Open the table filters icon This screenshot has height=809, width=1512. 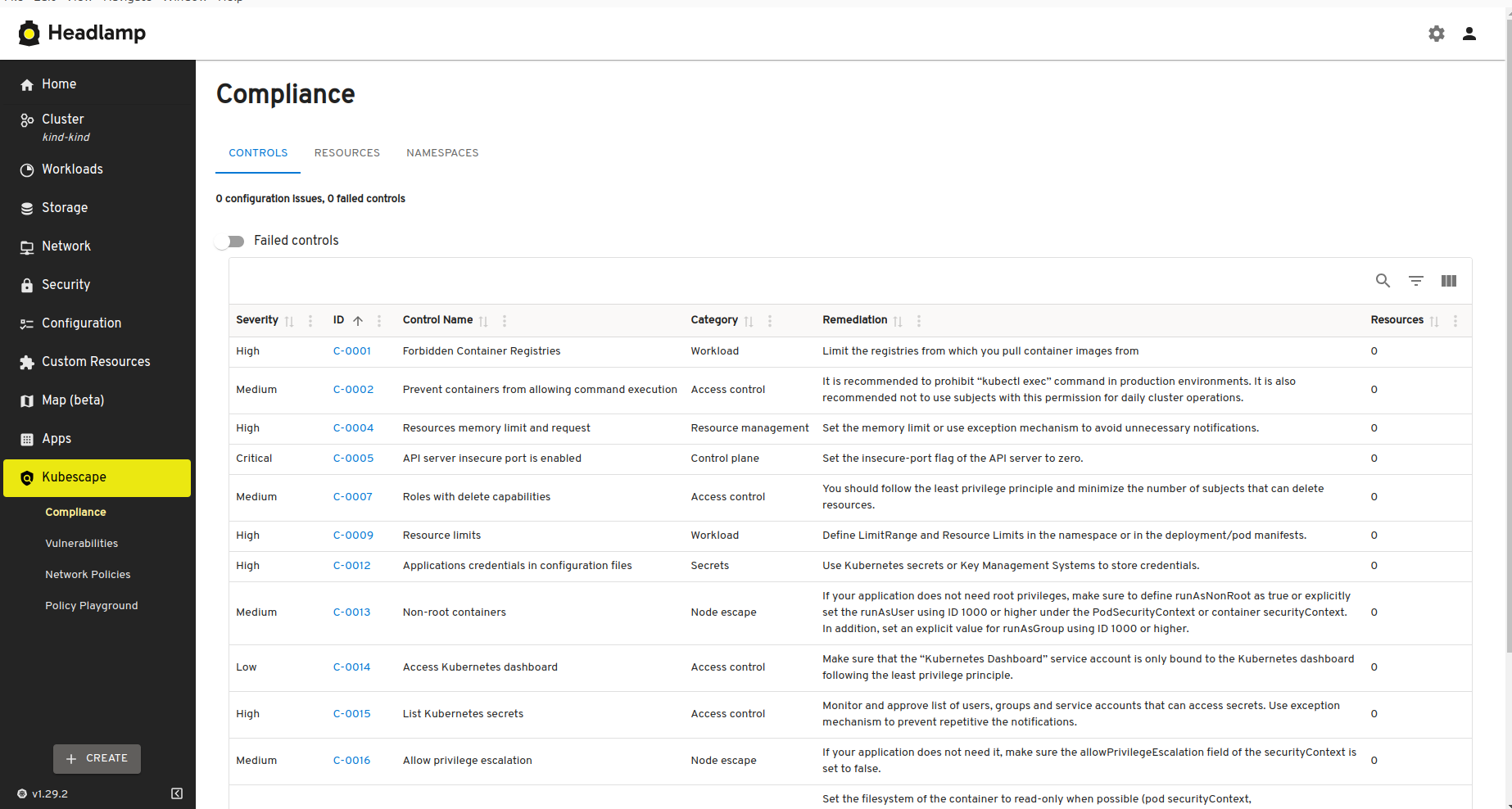point(1415,281)
